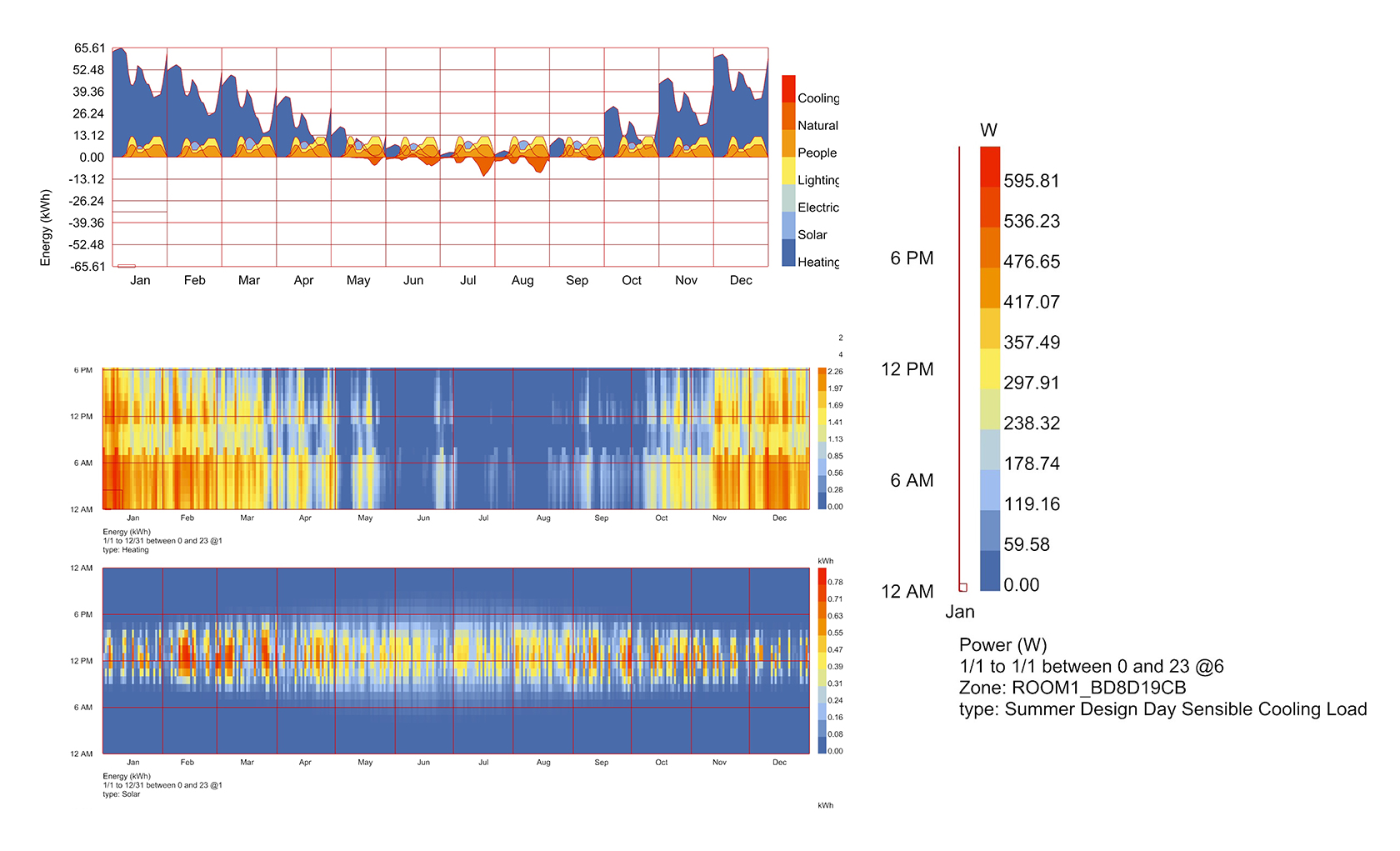Click the pale gray Electric legend swatch
This screenshot has width=1400, height=851.
pos(788,198)
